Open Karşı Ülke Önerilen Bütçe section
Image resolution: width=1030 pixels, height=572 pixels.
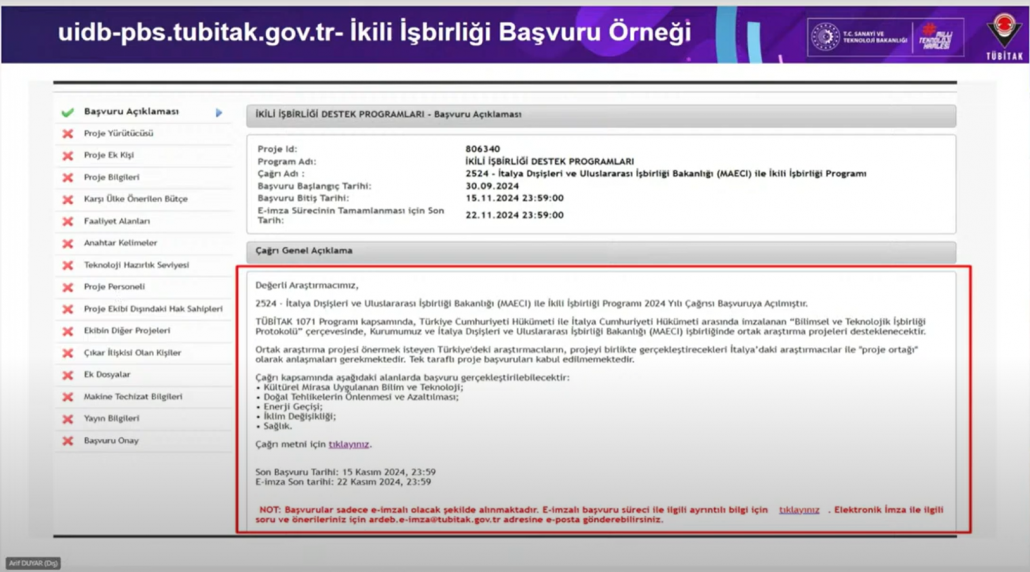pyautogui.click(x=135, y=199)
